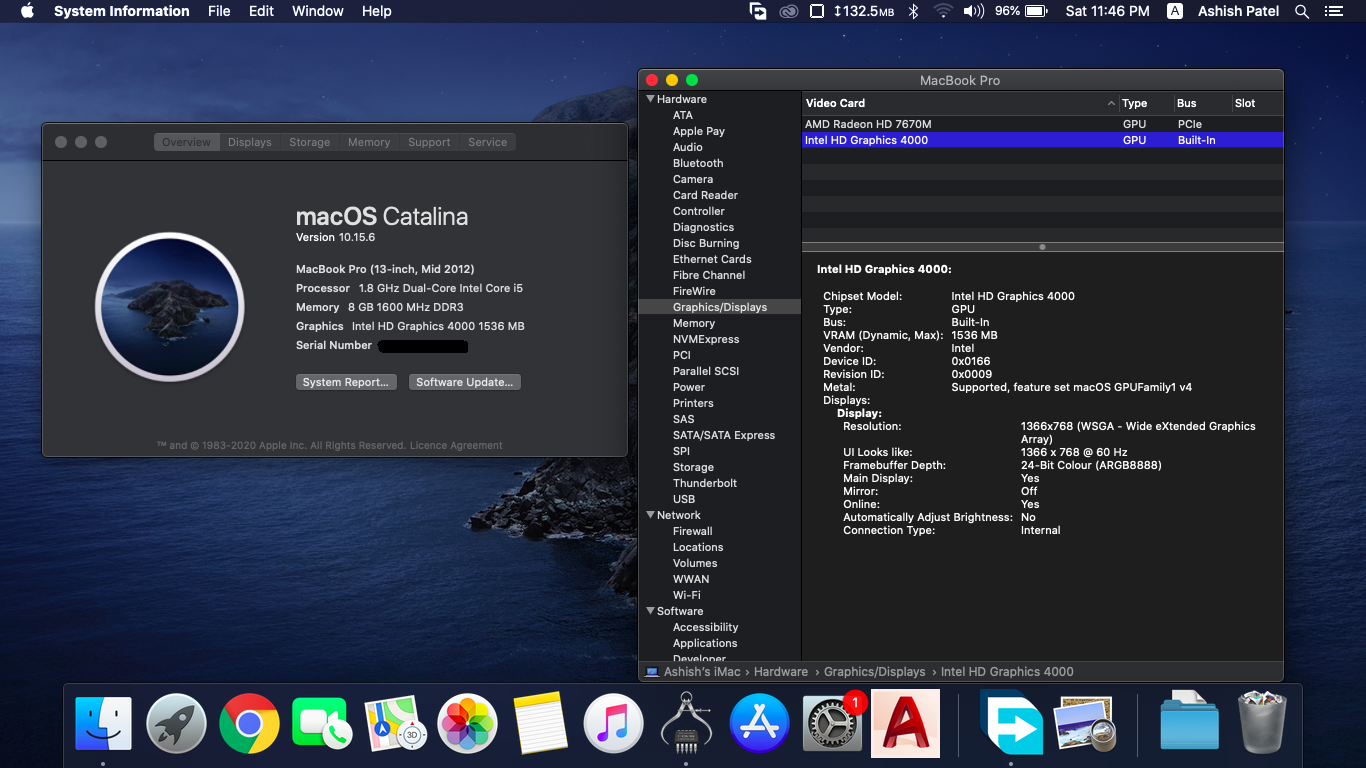
Task: Select Overview tab in About window
Action: point(187,142)
